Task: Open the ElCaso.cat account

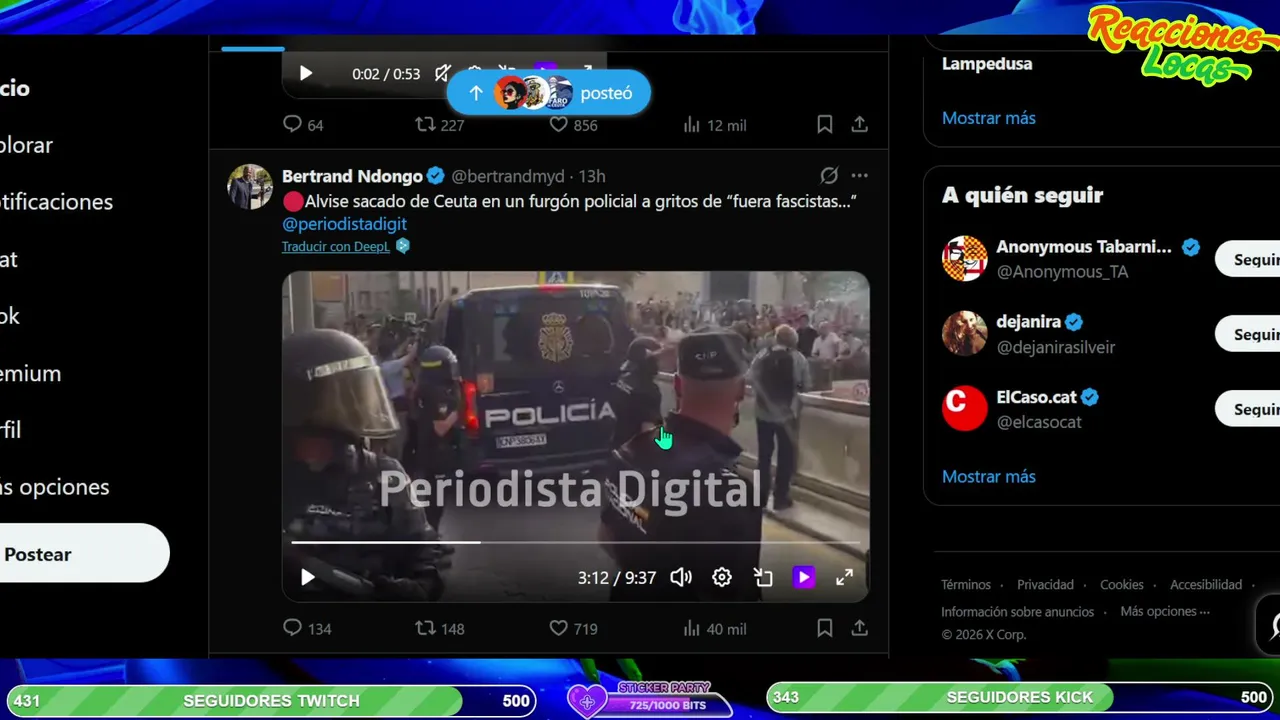Action: 1036,397
